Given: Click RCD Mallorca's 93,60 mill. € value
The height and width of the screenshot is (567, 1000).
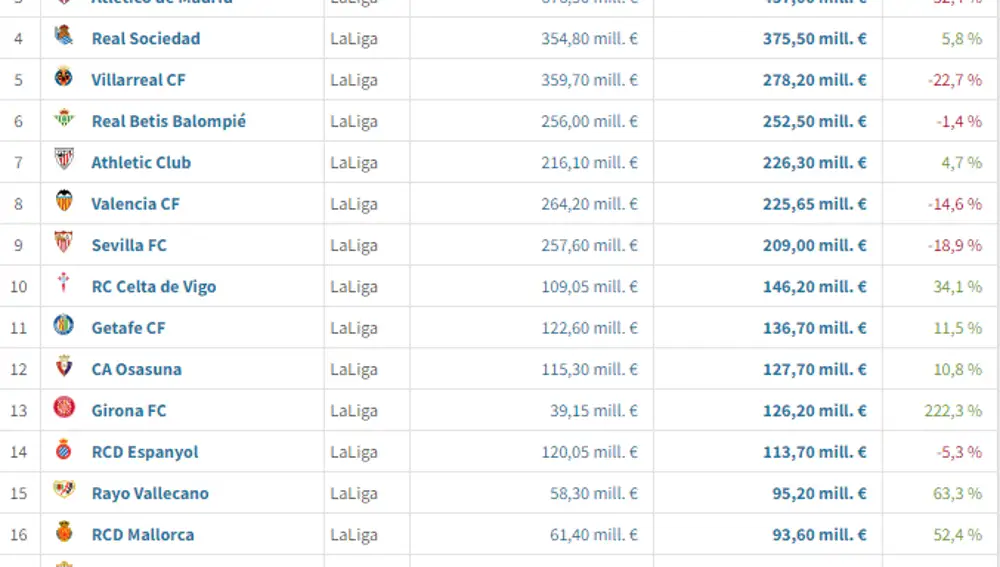Looking at the screenshot, I should tap(820, 535).
